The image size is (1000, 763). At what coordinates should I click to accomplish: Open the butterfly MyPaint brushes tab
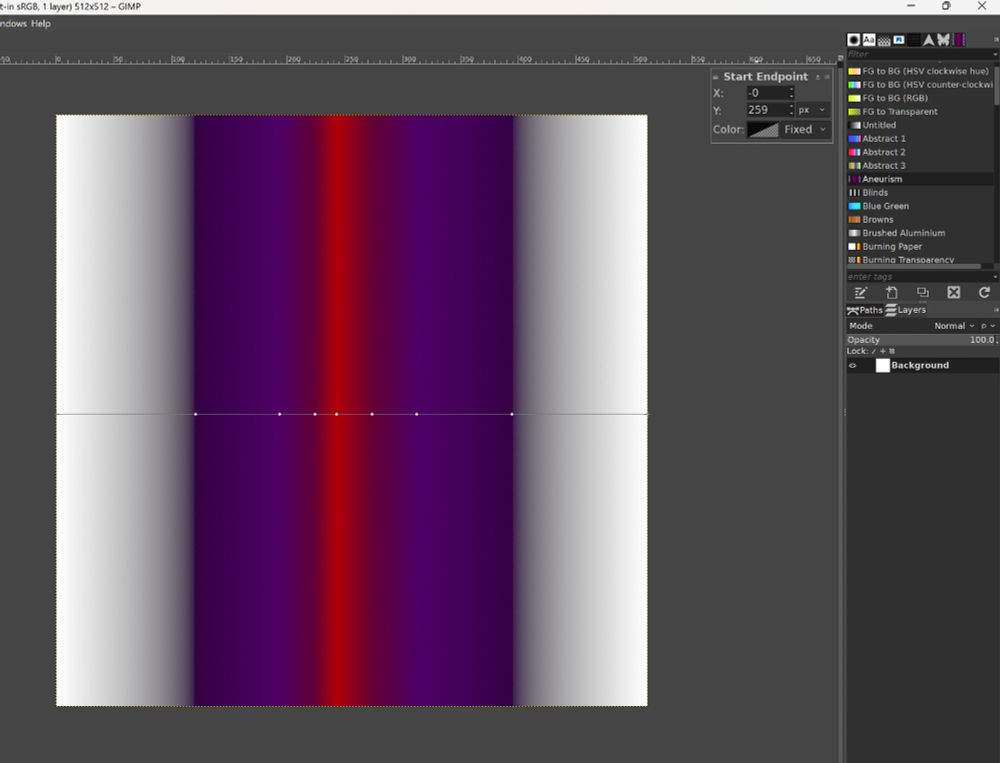tap(943, 40)
